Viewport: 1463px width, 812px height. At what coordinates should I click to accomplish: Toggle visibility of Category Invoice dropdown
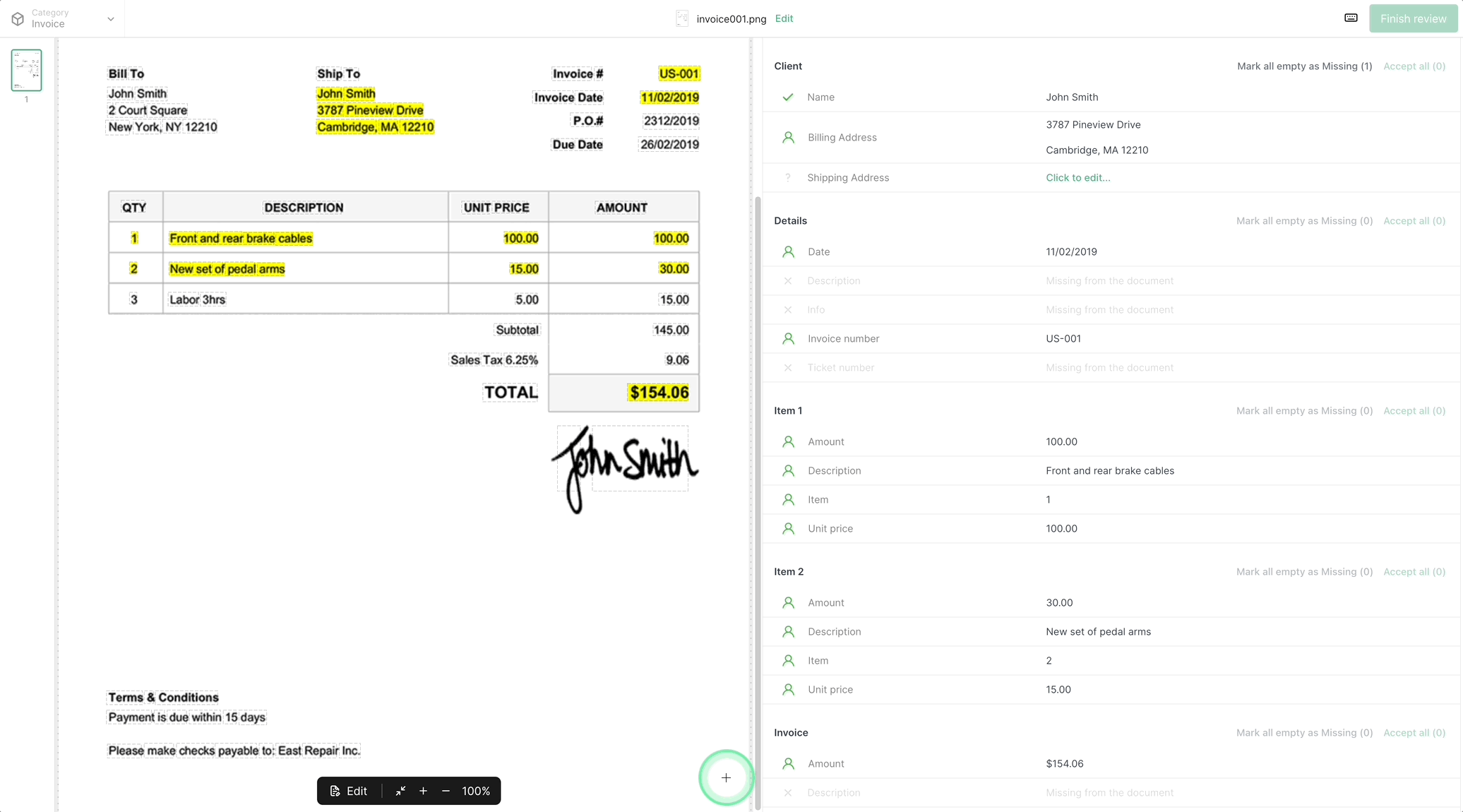[x=111, y=18]
